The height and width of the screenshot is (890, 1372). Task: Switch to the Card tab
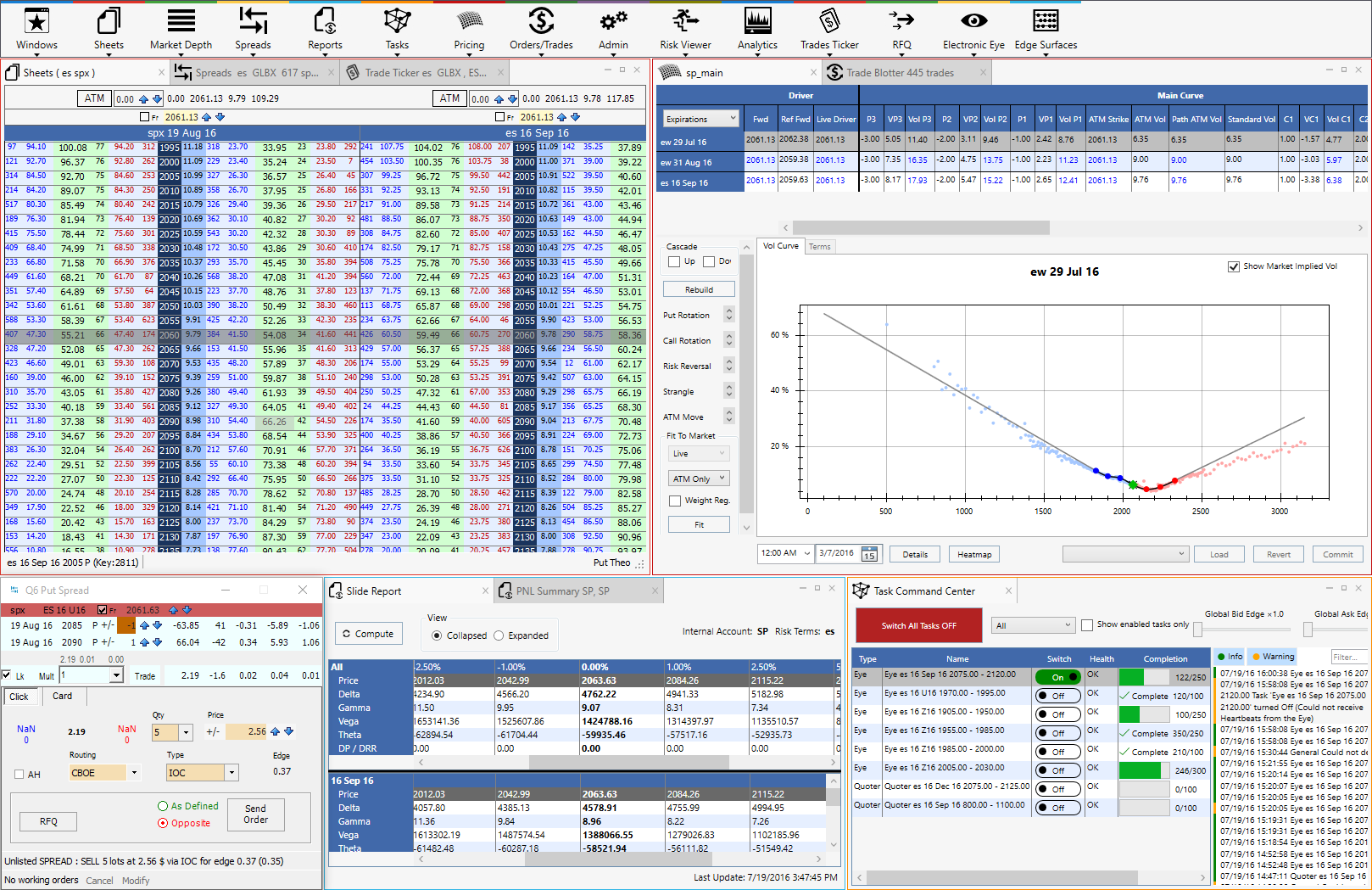click(x=63, y=696)
